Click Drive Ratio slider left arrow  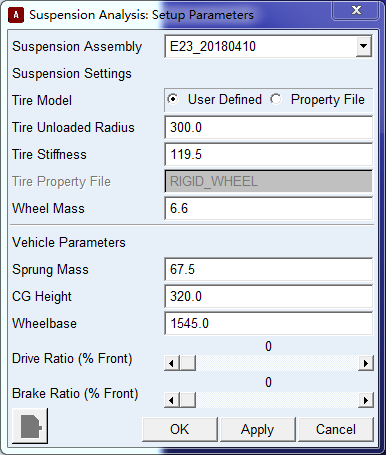pos(172,363)
